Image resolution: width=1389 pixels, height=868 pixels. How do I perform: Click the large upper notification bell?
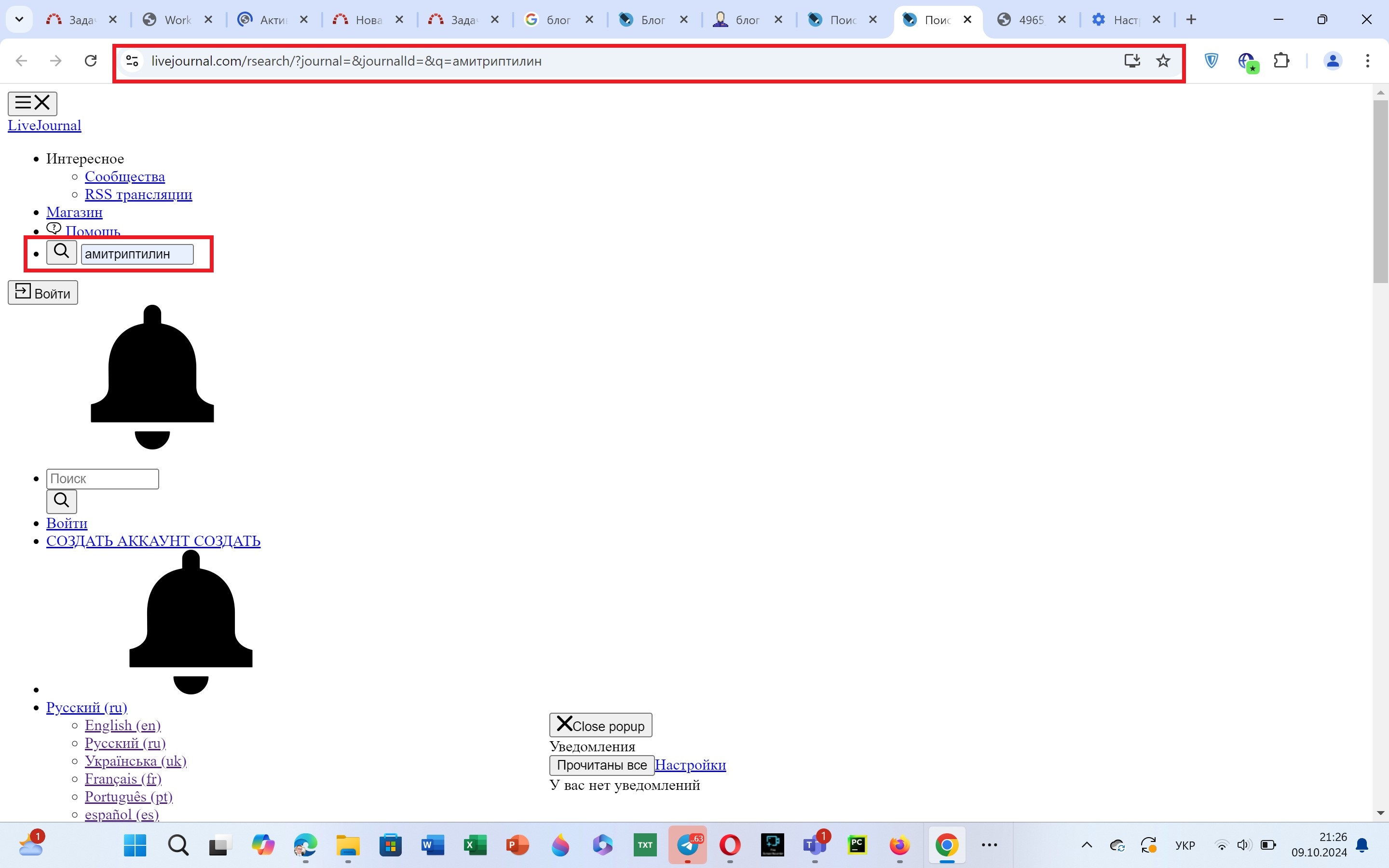152,377
